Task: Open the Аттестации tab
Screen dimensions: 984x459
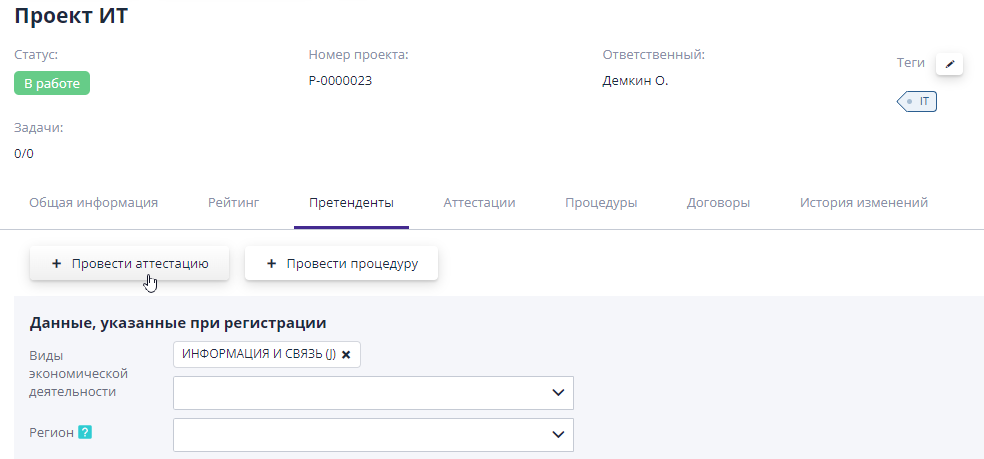Action: [479, 203]
